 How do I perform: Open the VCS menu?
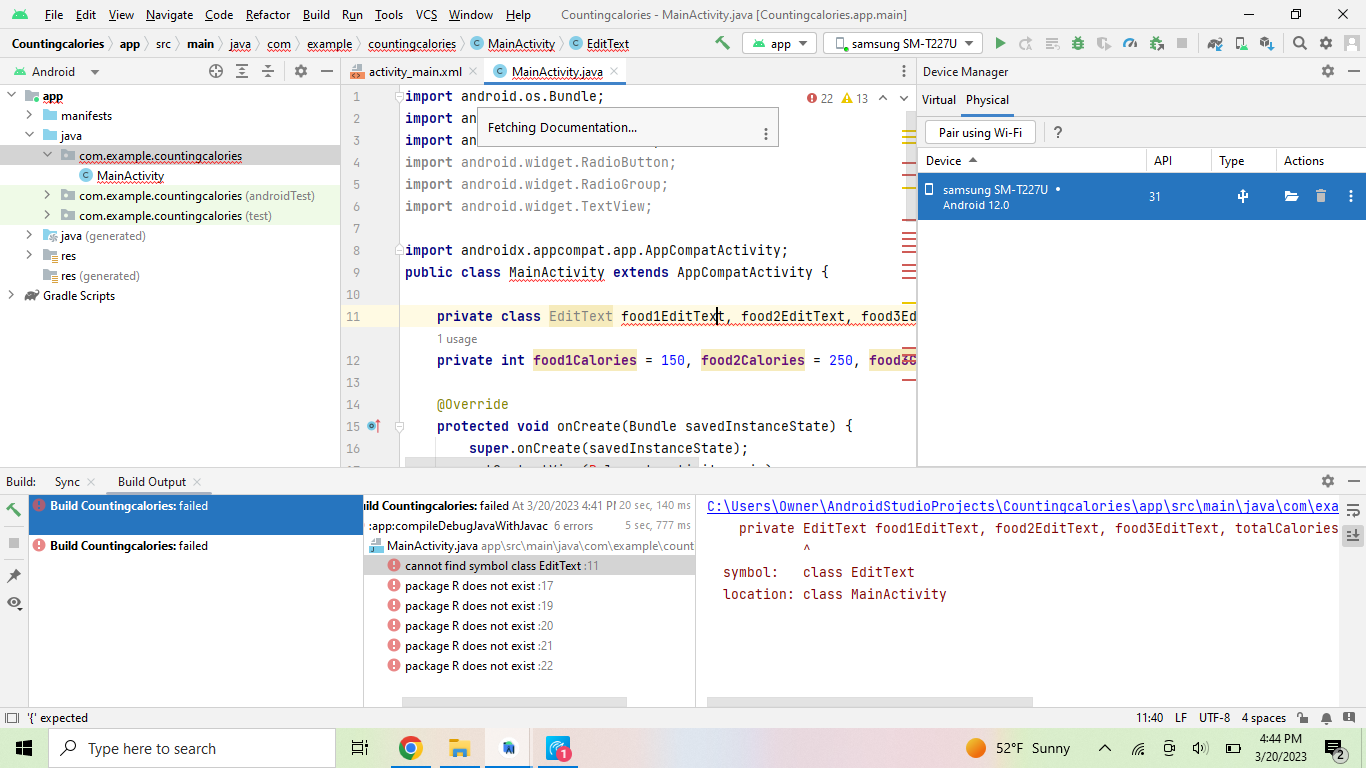click(x=427, y=15)
